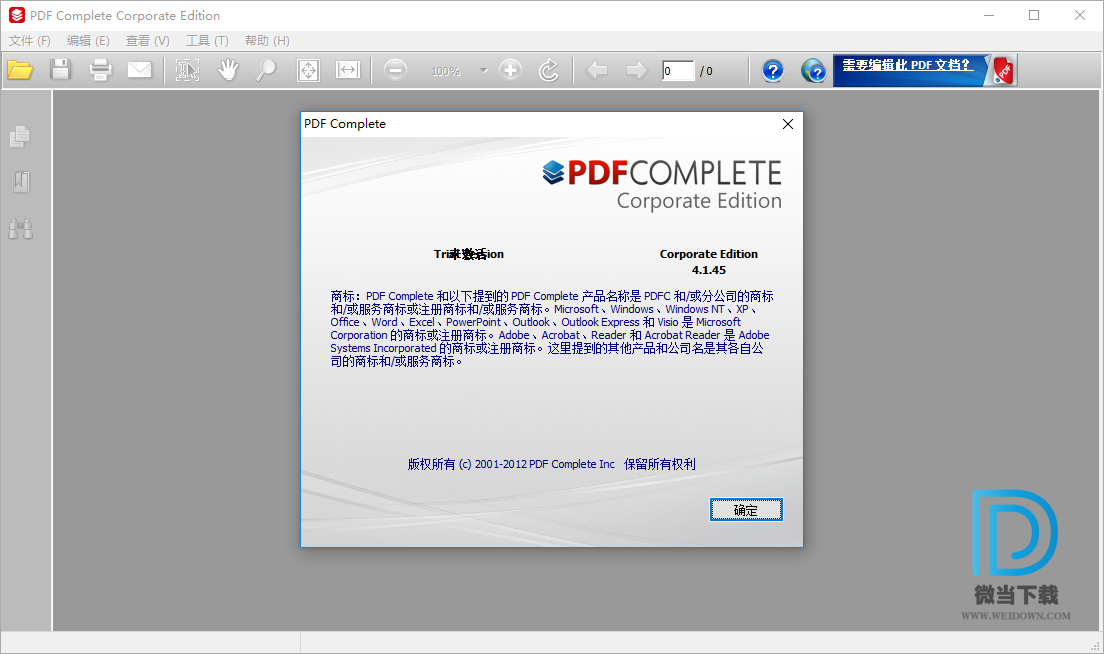Go to previous page arrow

tap(597, 70)
